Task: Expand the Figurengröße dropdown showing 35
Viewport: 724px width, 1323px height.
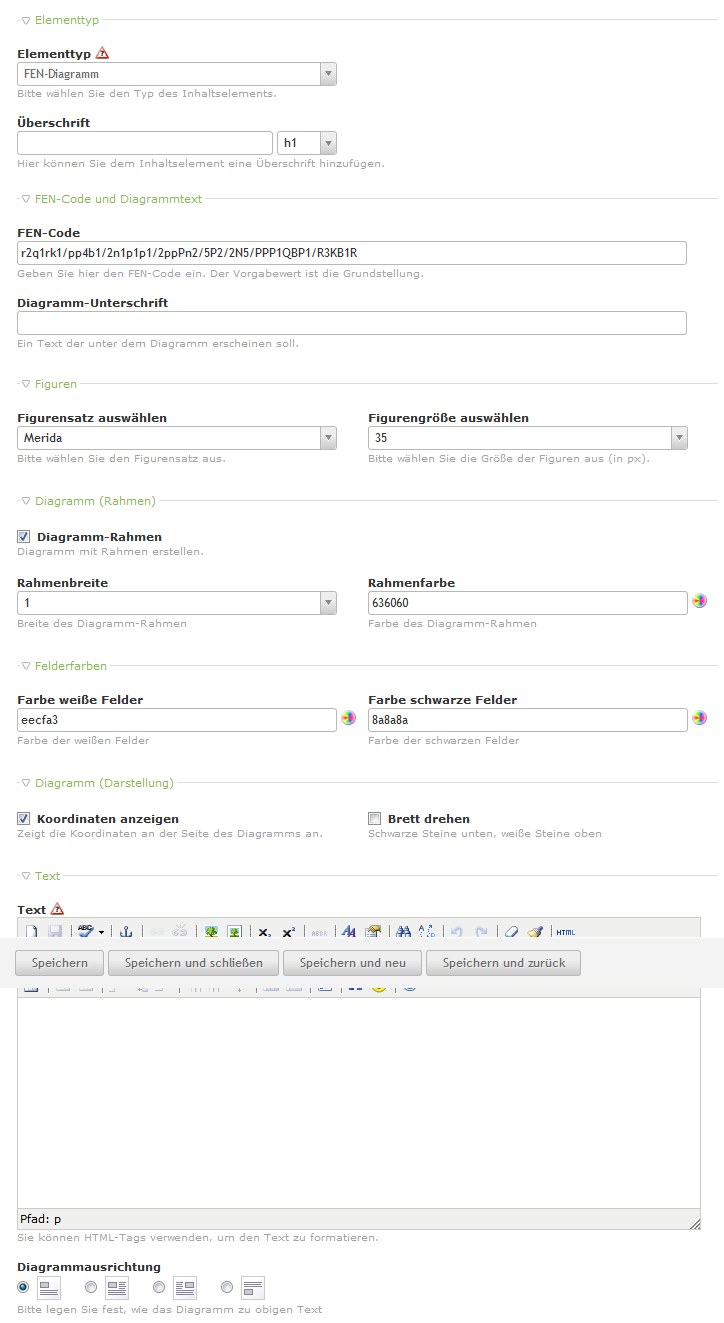Action: [527, 438]
